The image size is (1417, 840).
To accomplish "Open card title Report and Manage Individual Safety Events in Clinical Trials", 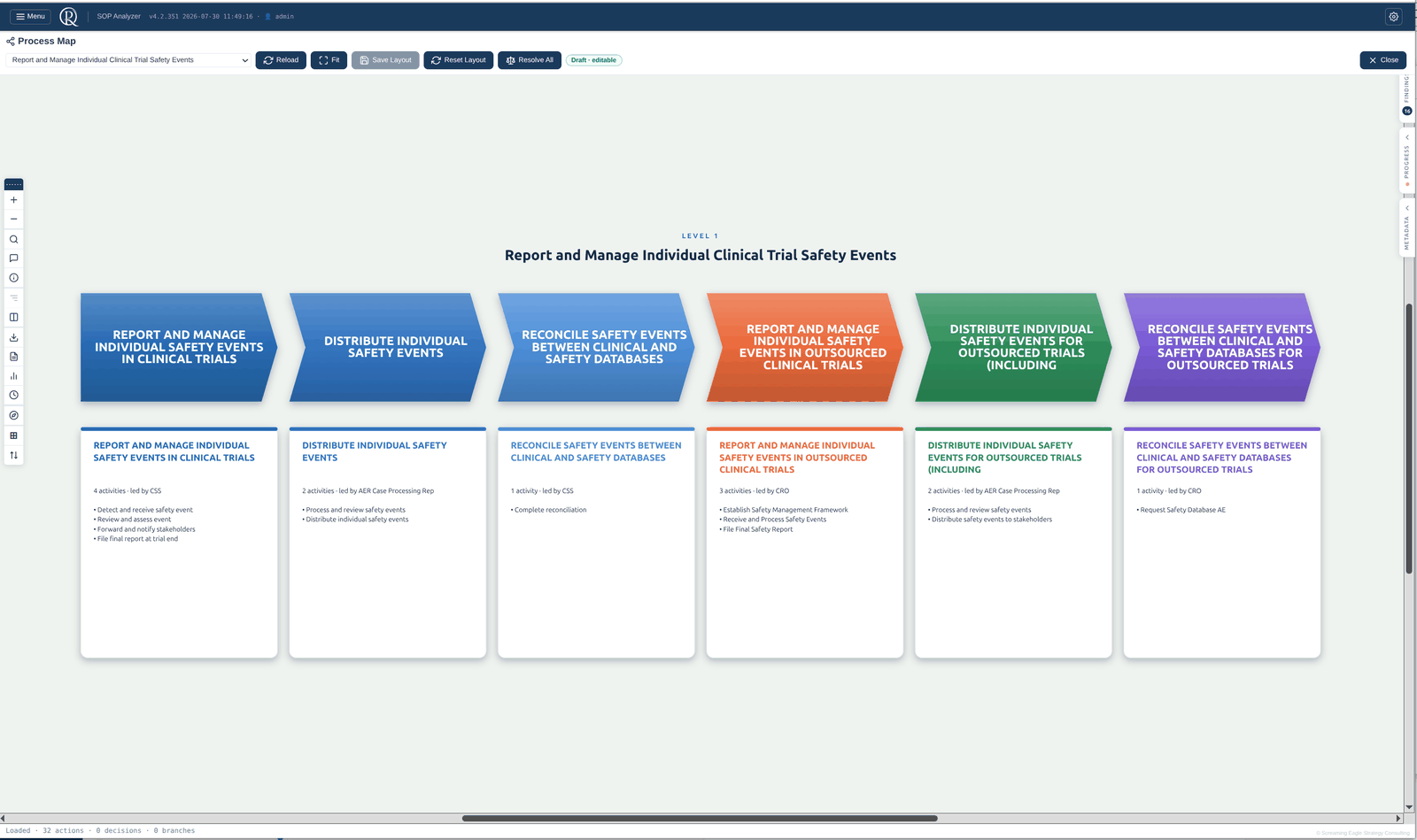I will click(174, 451).
